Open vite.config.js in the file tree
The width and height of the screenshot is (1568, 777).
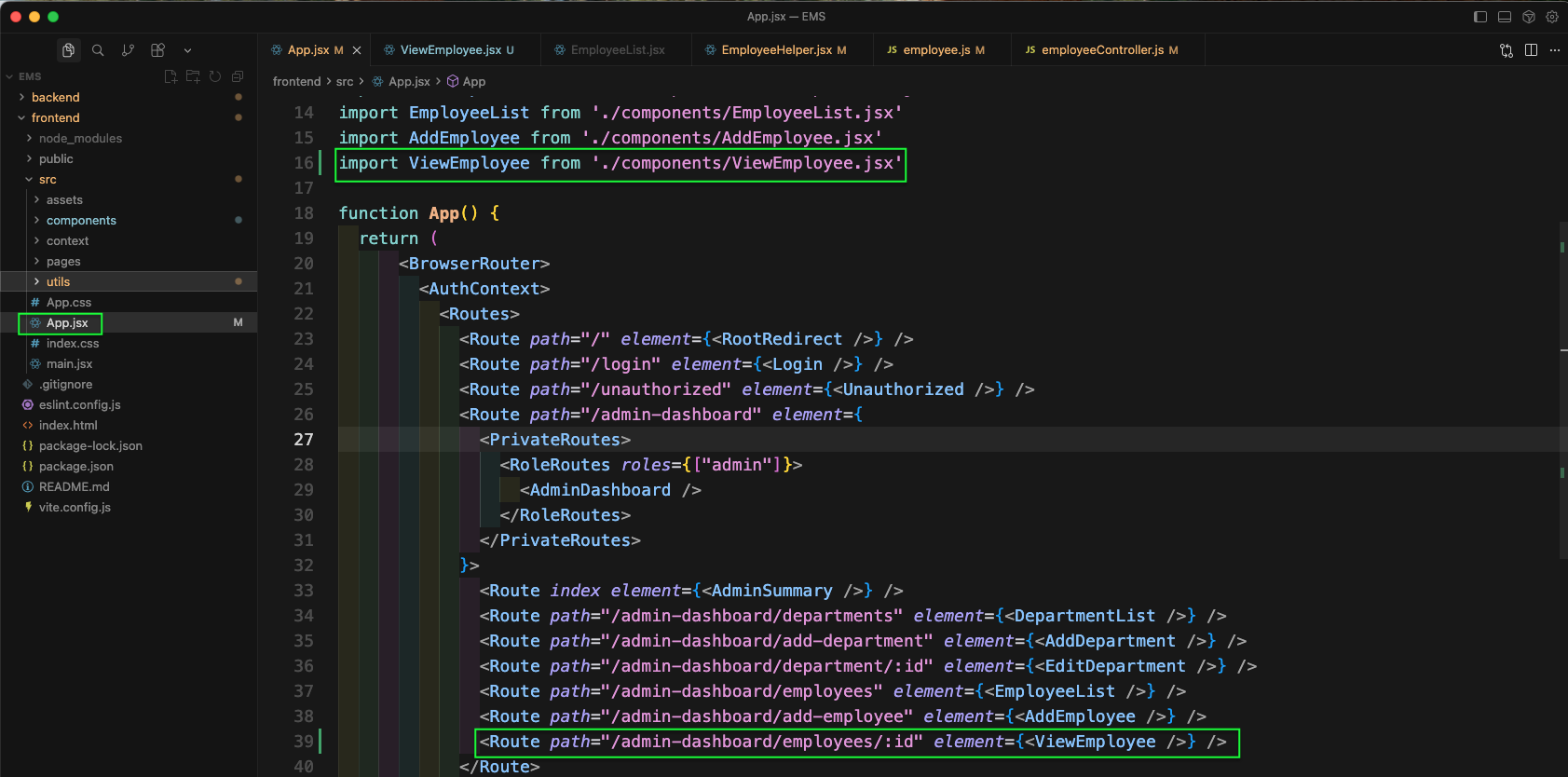129,507
